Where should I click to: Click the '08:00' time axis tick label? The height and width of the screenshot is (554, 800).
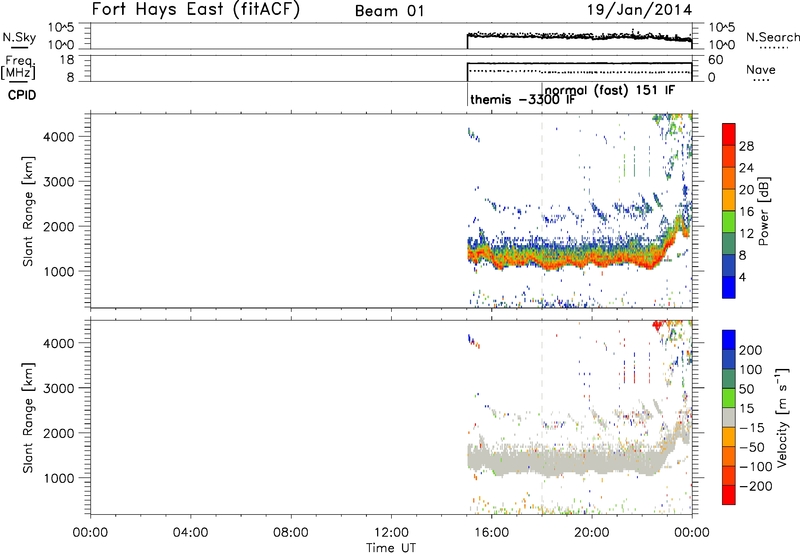(x=291, y=533)
